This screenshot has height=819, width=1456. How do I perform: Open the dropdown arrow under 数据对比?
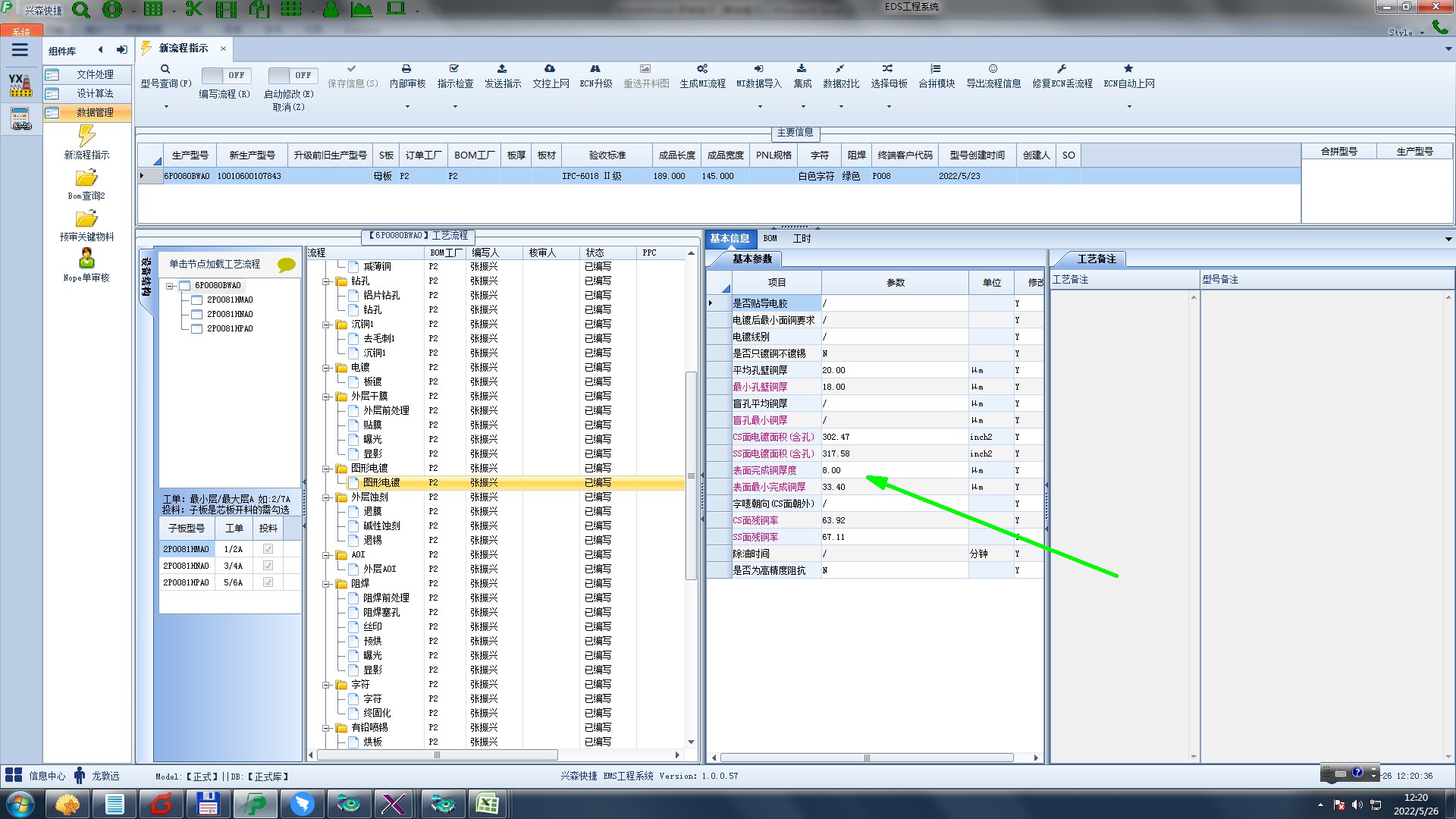pos(840,106)
